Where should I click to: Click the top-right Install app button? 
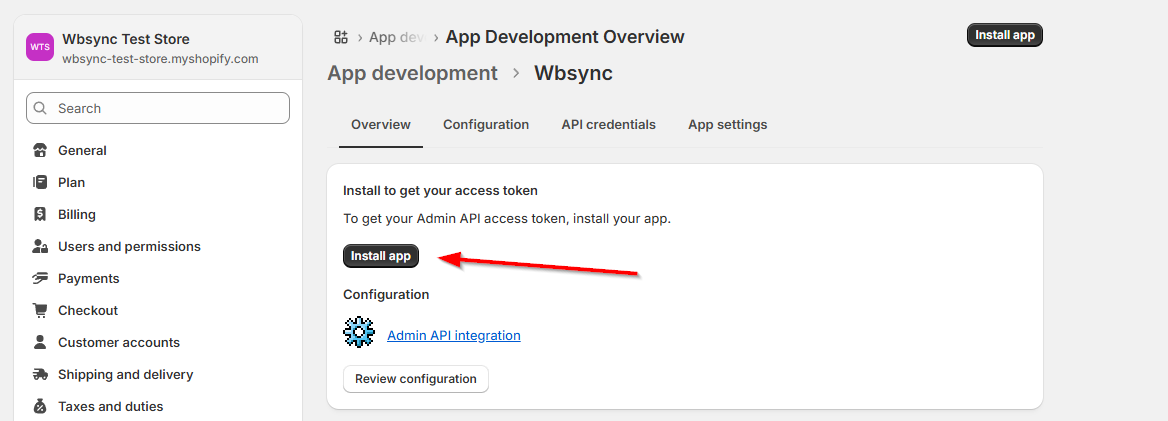1004,35
